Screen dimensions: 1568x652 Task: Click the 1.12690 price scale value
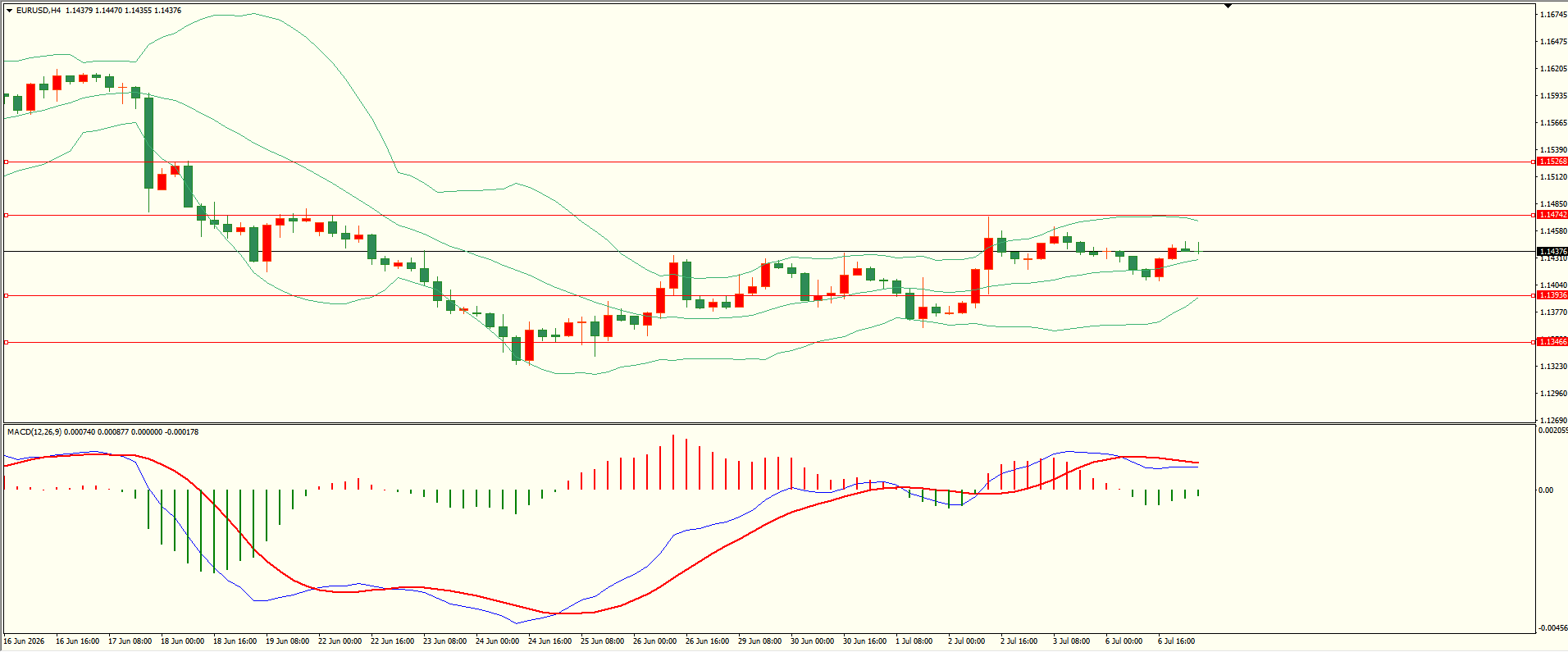point(1553,421)
